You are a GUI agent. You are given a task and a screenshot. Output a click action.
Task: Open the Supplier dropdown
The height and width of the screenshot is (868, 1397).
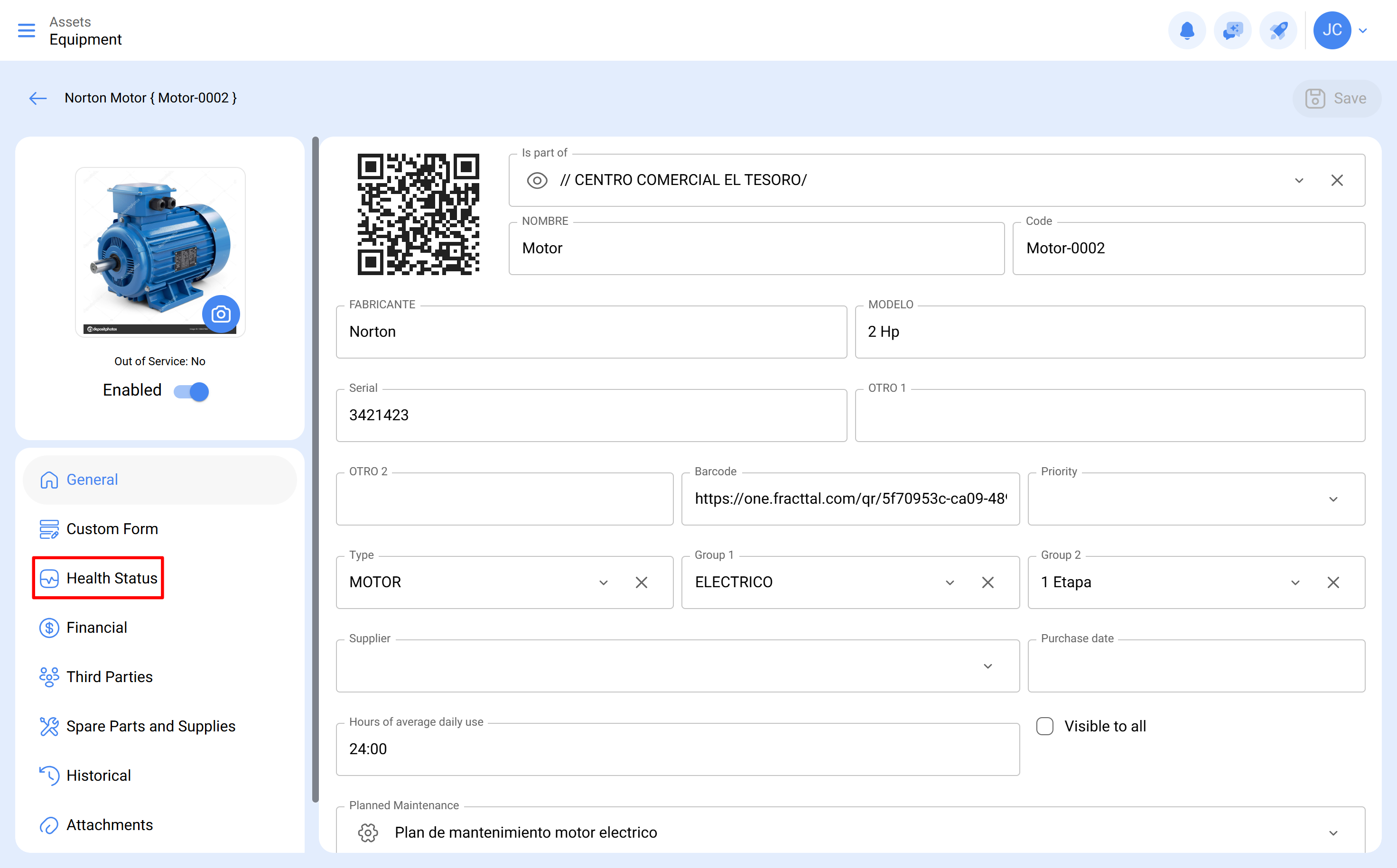(x=987, y=666)
